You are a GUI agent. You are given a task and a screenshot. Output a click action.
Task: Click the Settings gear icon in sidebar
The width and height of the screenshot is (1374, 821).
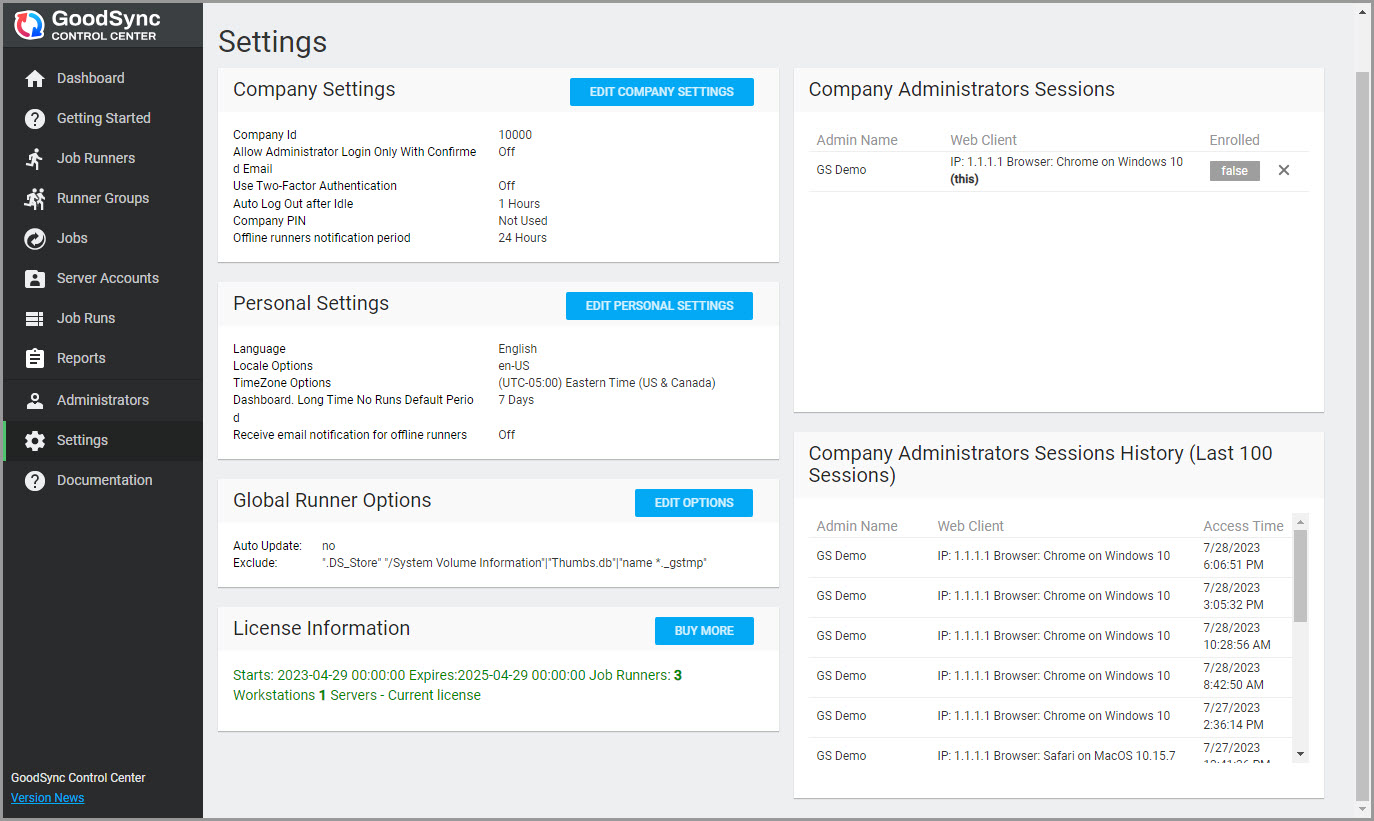pos(35,440)
